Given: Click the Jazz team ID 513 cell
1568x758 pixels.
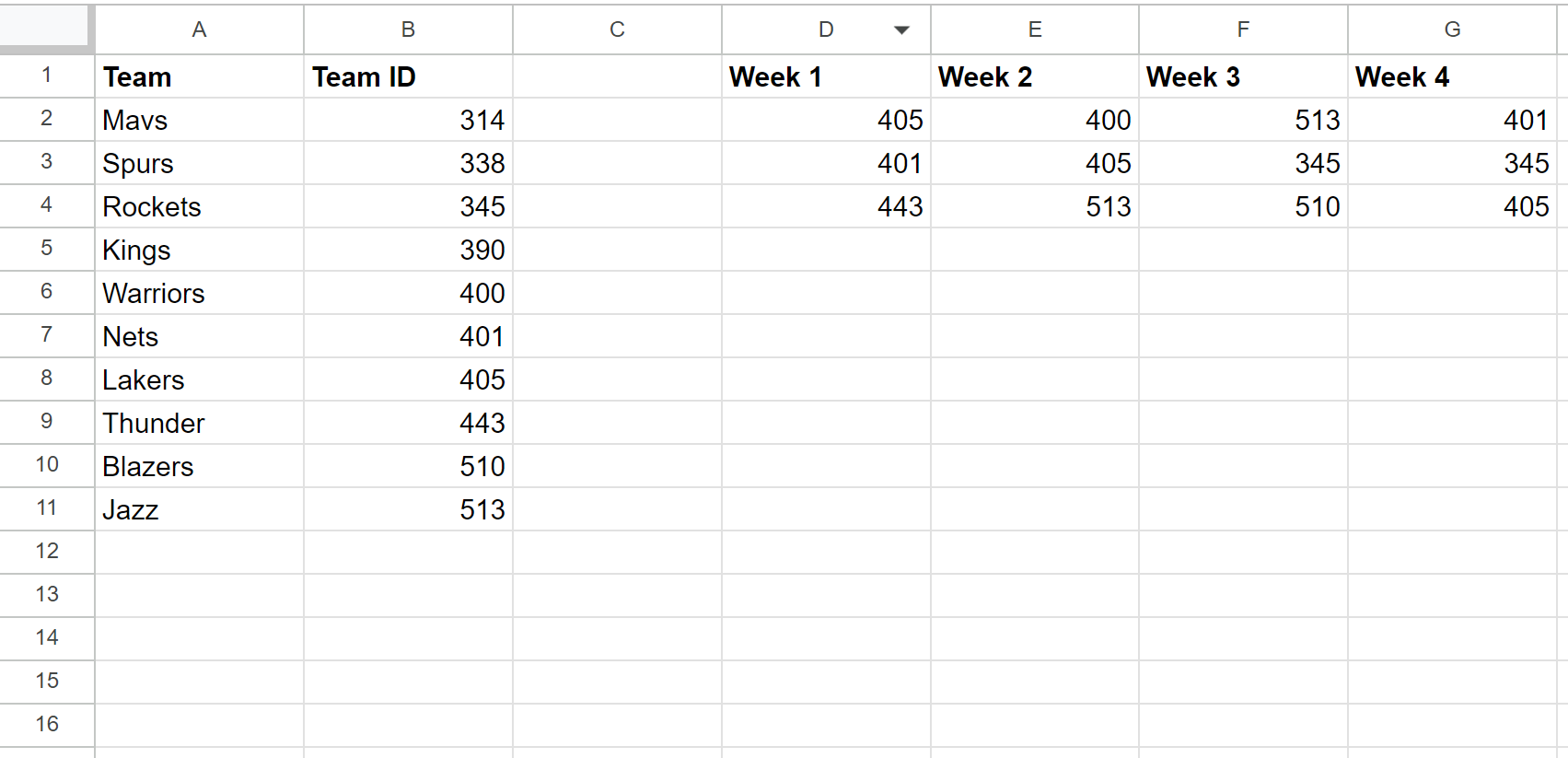Looking at the screenshot, I should click(408, 509).
